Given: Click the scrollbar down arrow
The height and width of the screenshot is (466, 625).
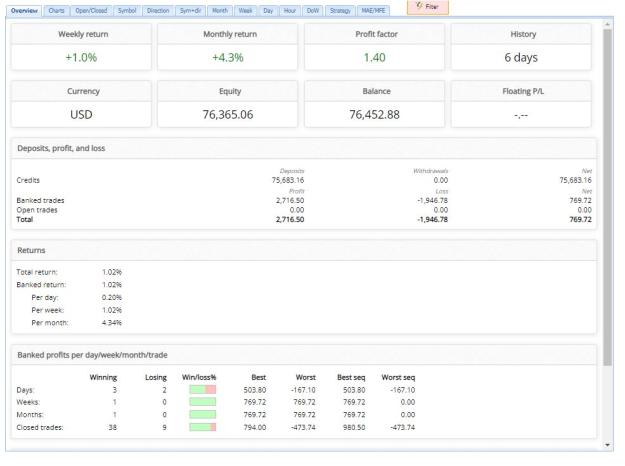Looking at the screenshot, I should click(607, 444).
